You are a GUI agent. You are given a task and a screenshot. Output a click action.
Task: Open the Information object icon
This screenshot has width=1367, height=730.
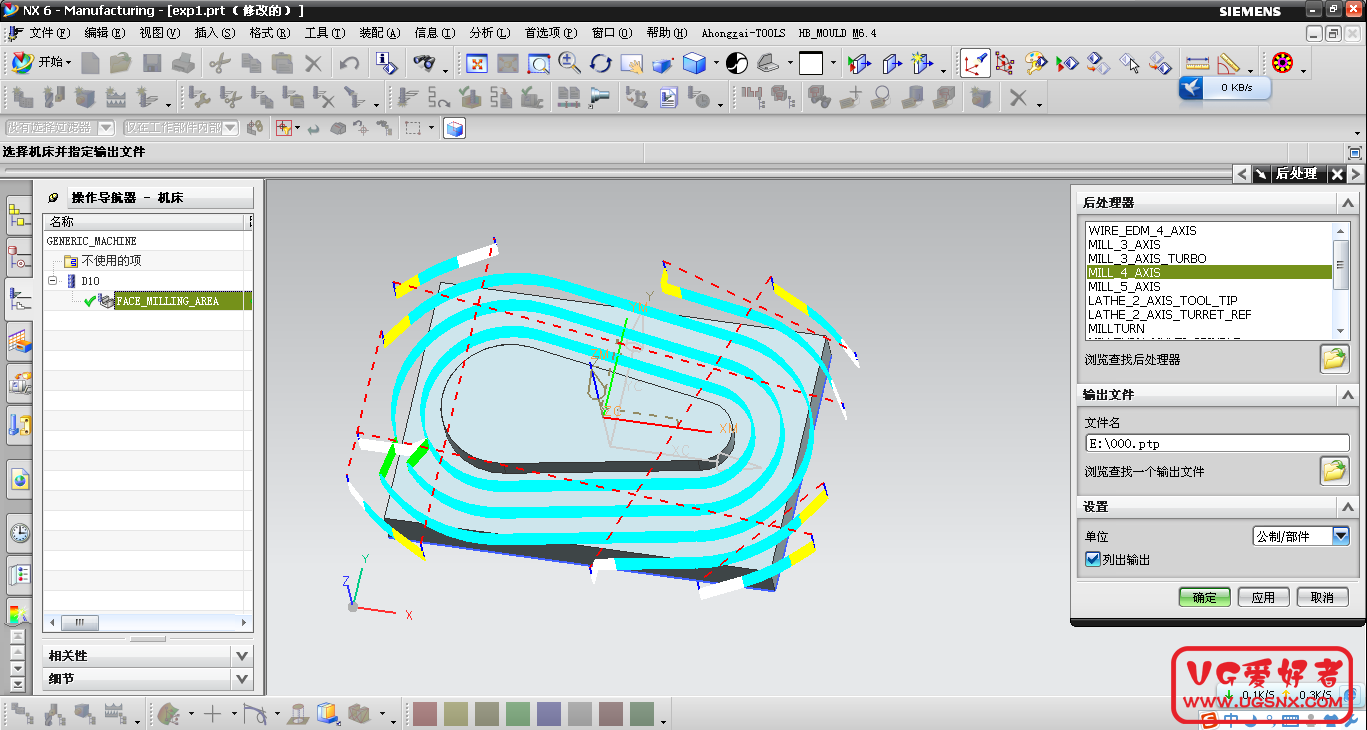pos(386,64)
